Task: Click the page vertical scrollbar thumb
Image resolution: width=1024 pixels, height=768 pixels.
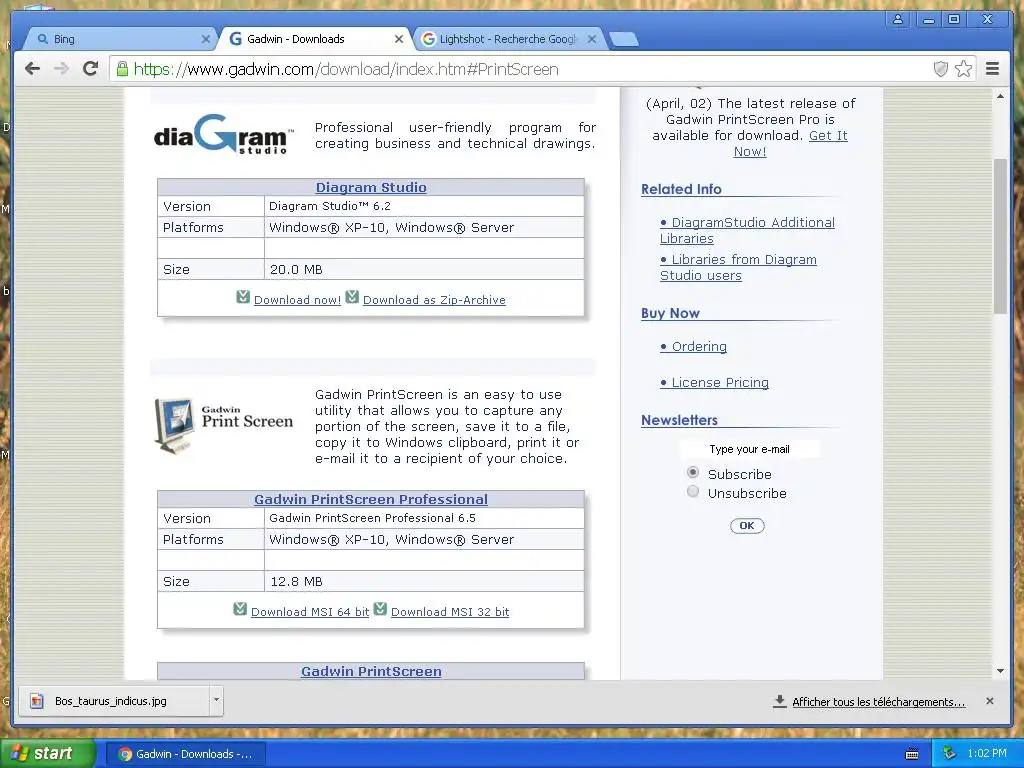Action: coord(1000,235)
